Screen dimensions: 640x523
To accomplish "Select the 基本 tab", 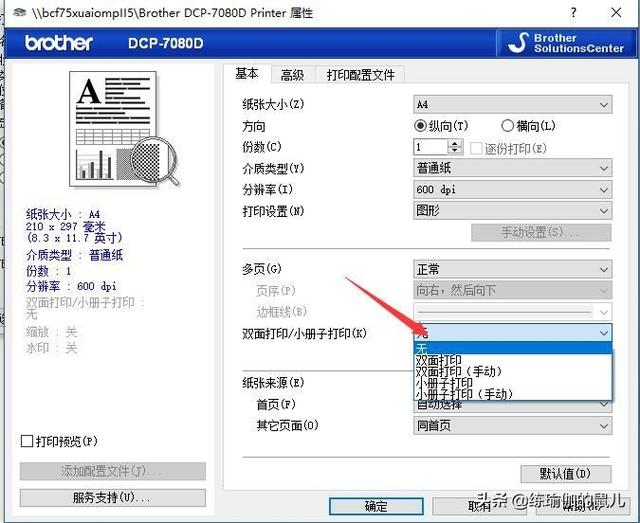I will (247, 73).
